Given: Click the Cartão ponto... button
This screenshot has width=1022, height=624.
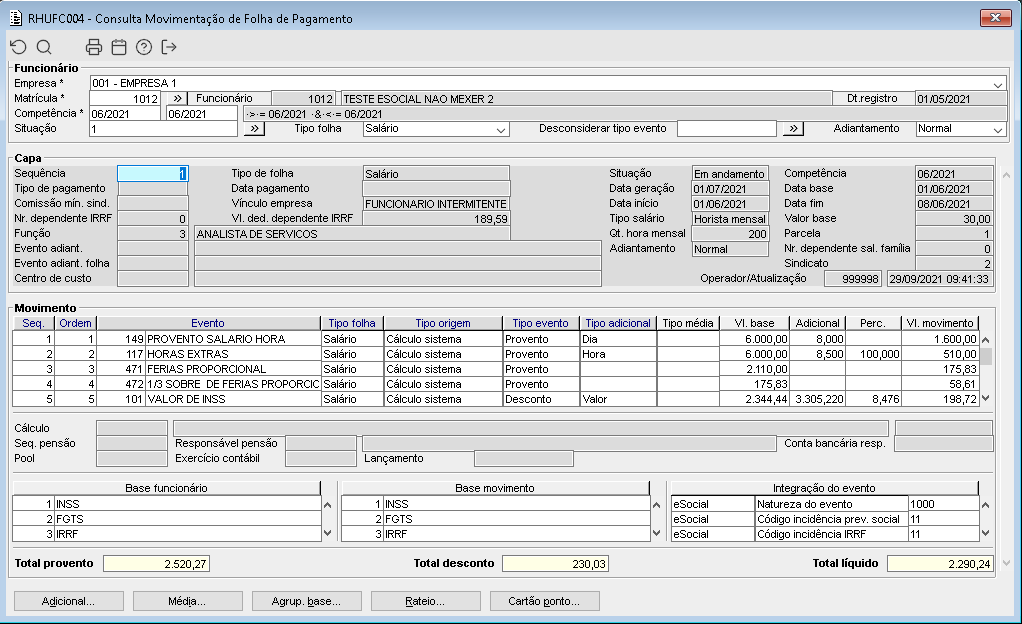Looking at the screenshot, I should tap(545, 601).
